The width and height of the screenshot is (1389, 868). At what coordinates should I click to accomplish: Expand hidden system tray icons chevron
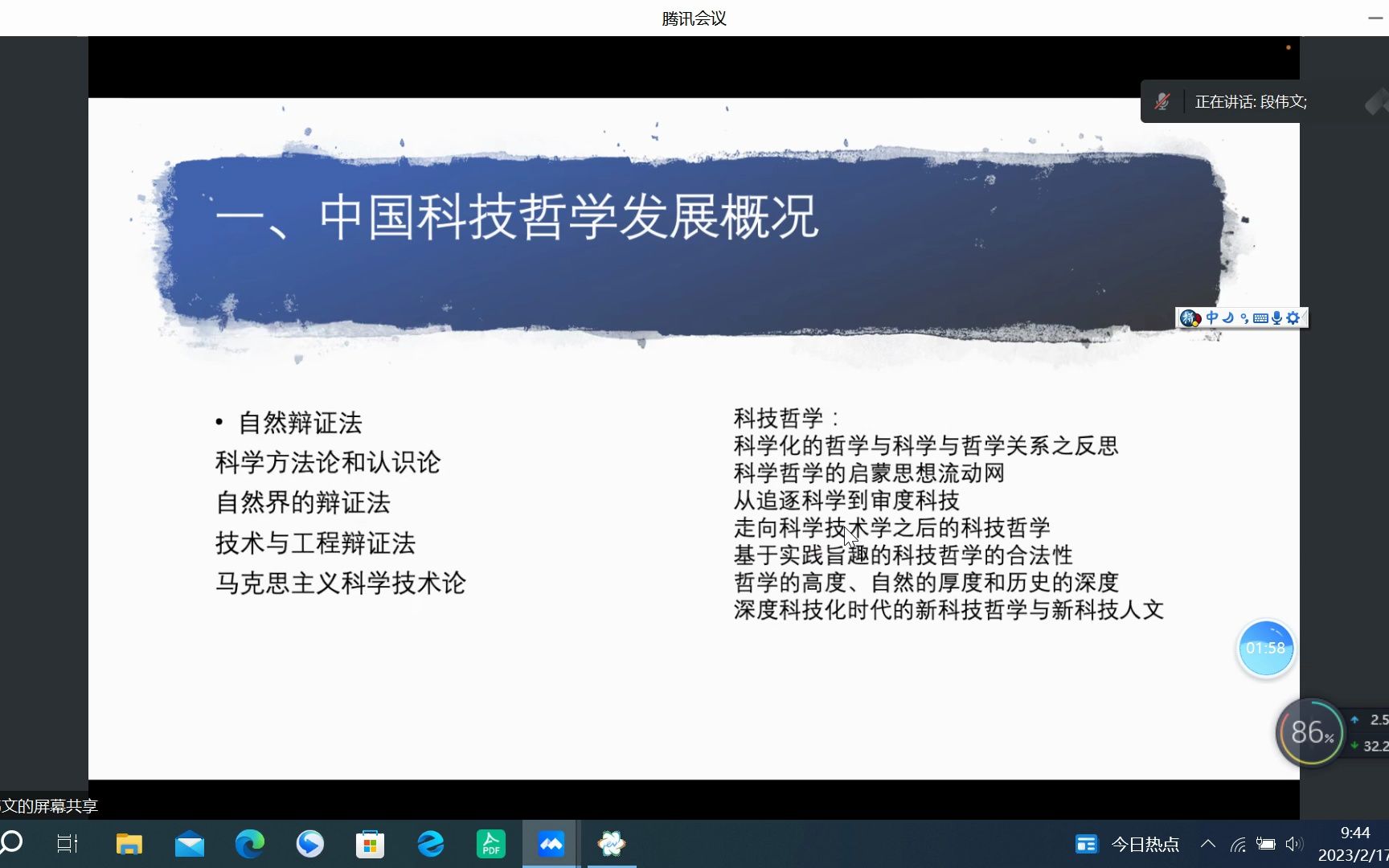[1207, 844]
